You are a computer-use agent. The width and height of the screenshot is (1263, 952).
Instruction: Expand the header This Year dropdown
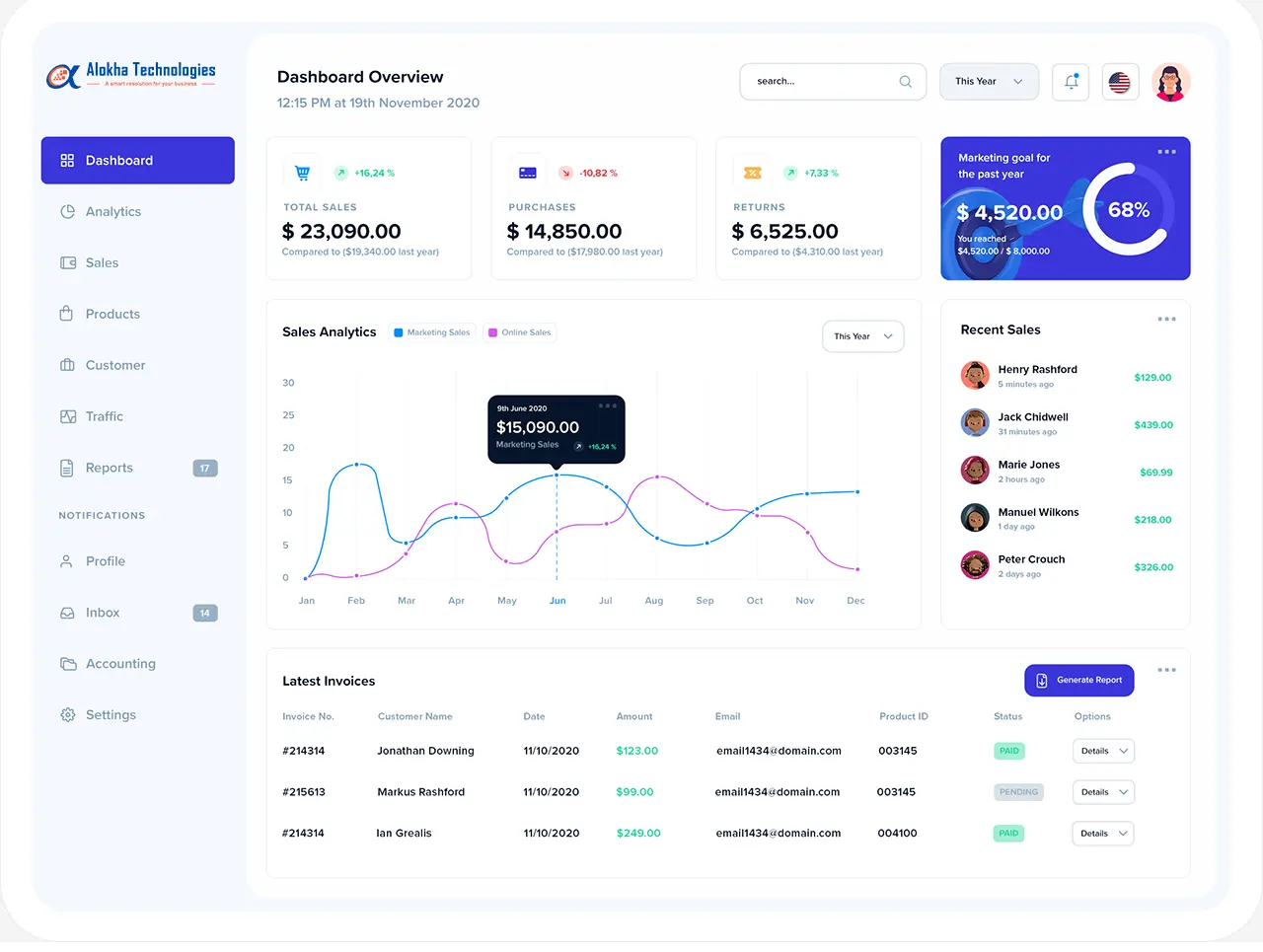pos(989,82)
